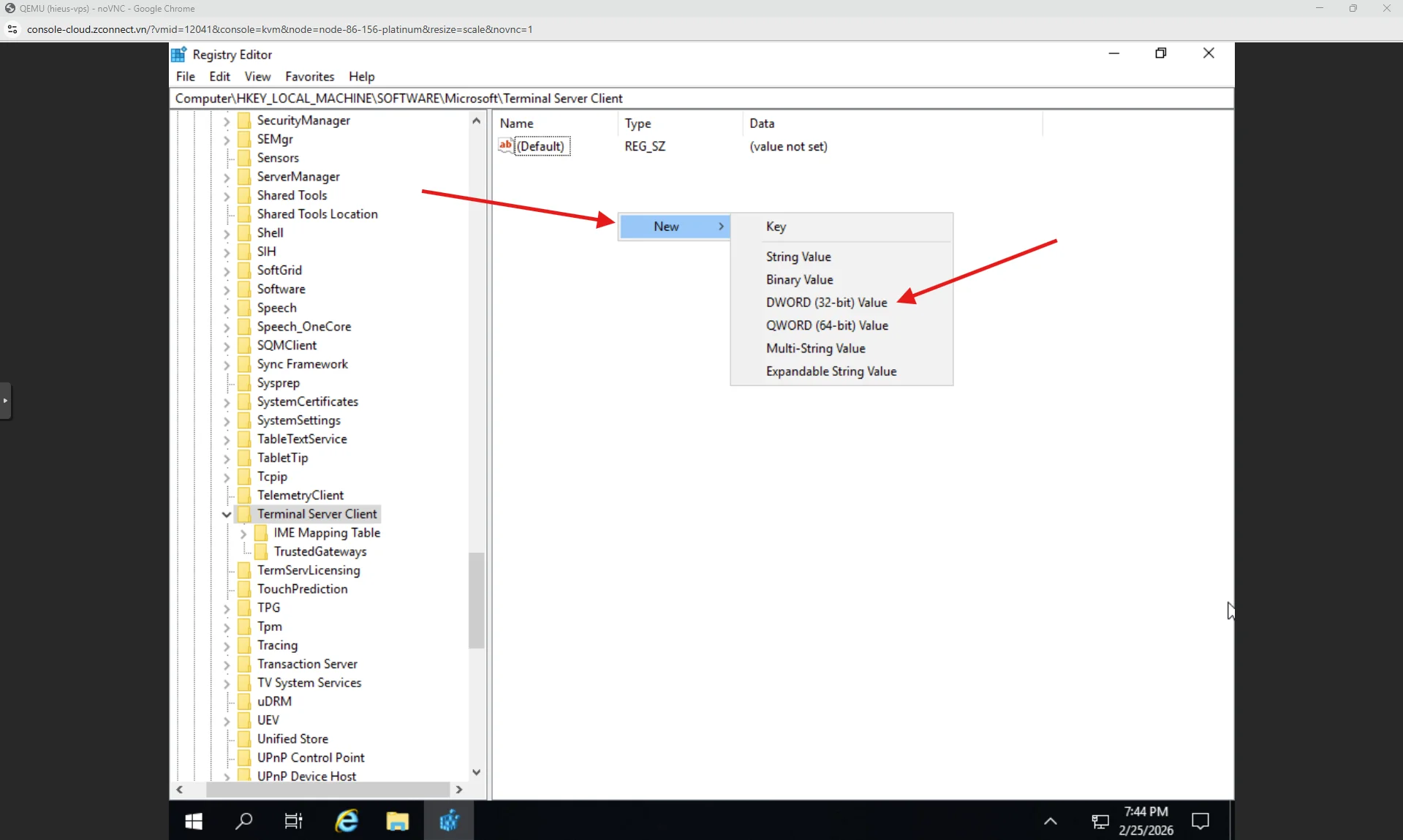This screenshot has width=1403, height=840.
Task: Select the Unified Store key
Action: click(292, 739)
